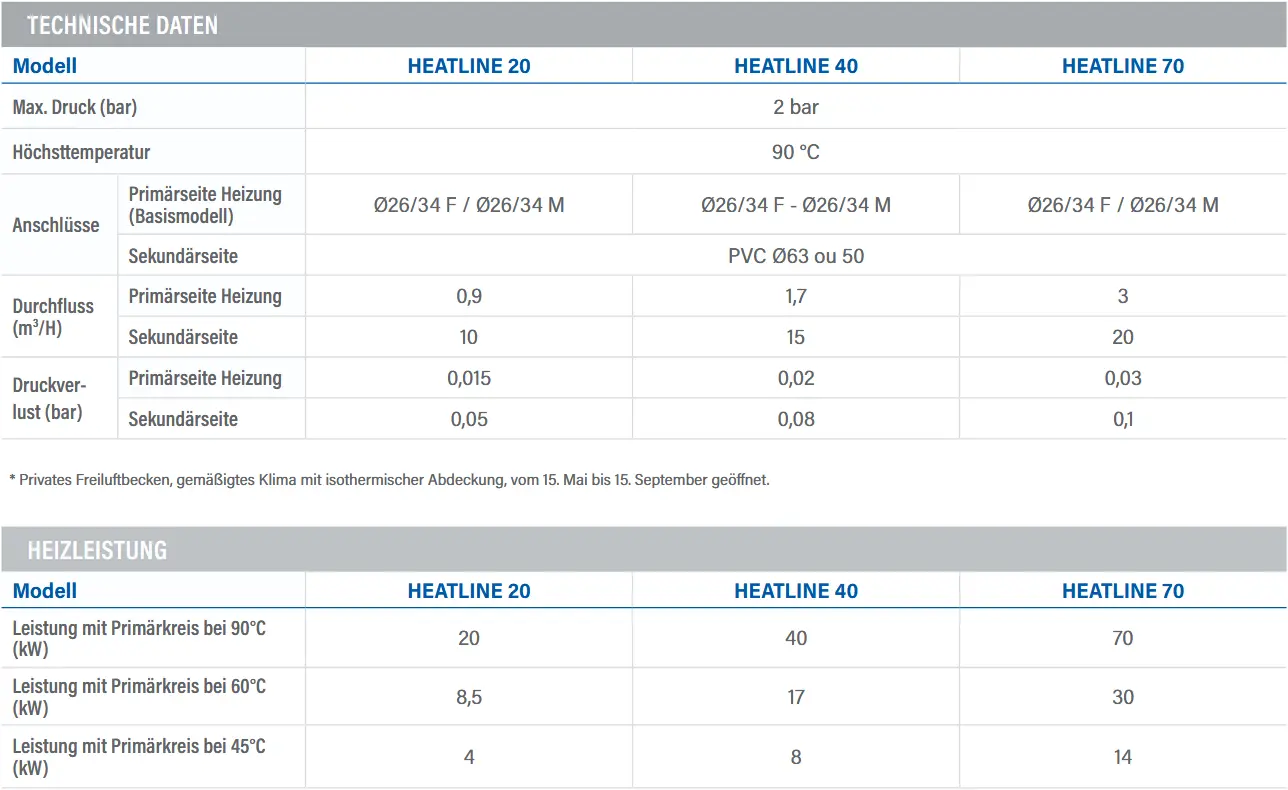Click 'Primärseite Heizung' label in Druckverlust rows
This screenshot has width=1288, height=790.
(x=205, y=378)
